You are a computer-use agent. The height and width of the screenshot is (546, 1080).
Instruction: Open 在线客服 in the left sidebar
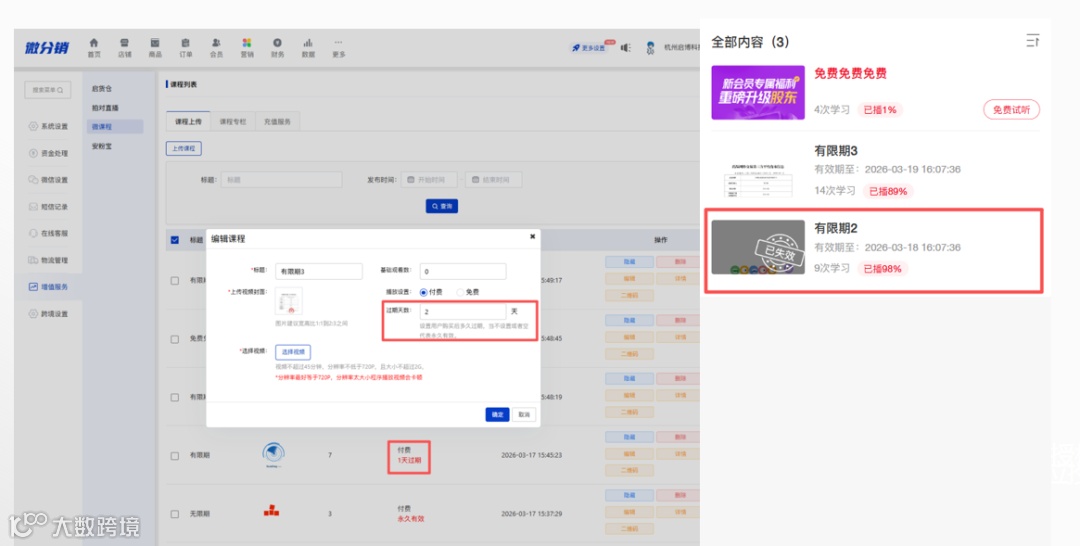tap(48, 233)
